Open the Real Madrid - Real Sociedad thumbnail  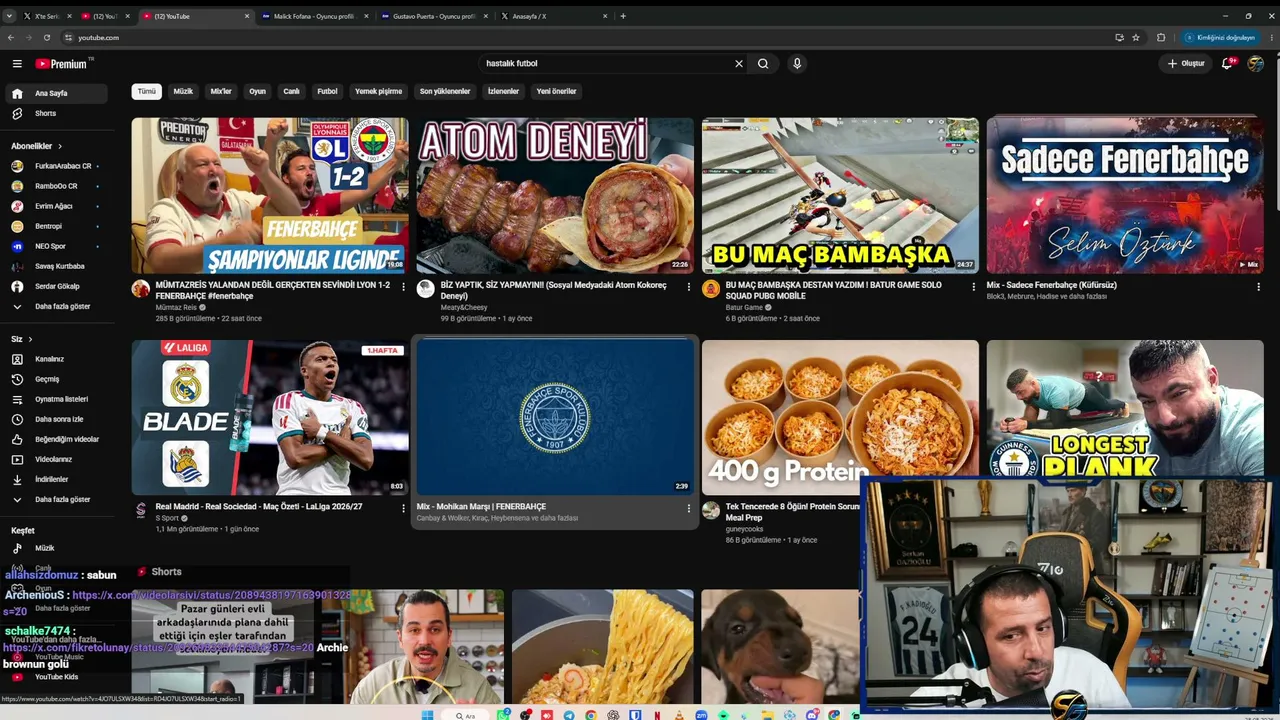point(270,417)
